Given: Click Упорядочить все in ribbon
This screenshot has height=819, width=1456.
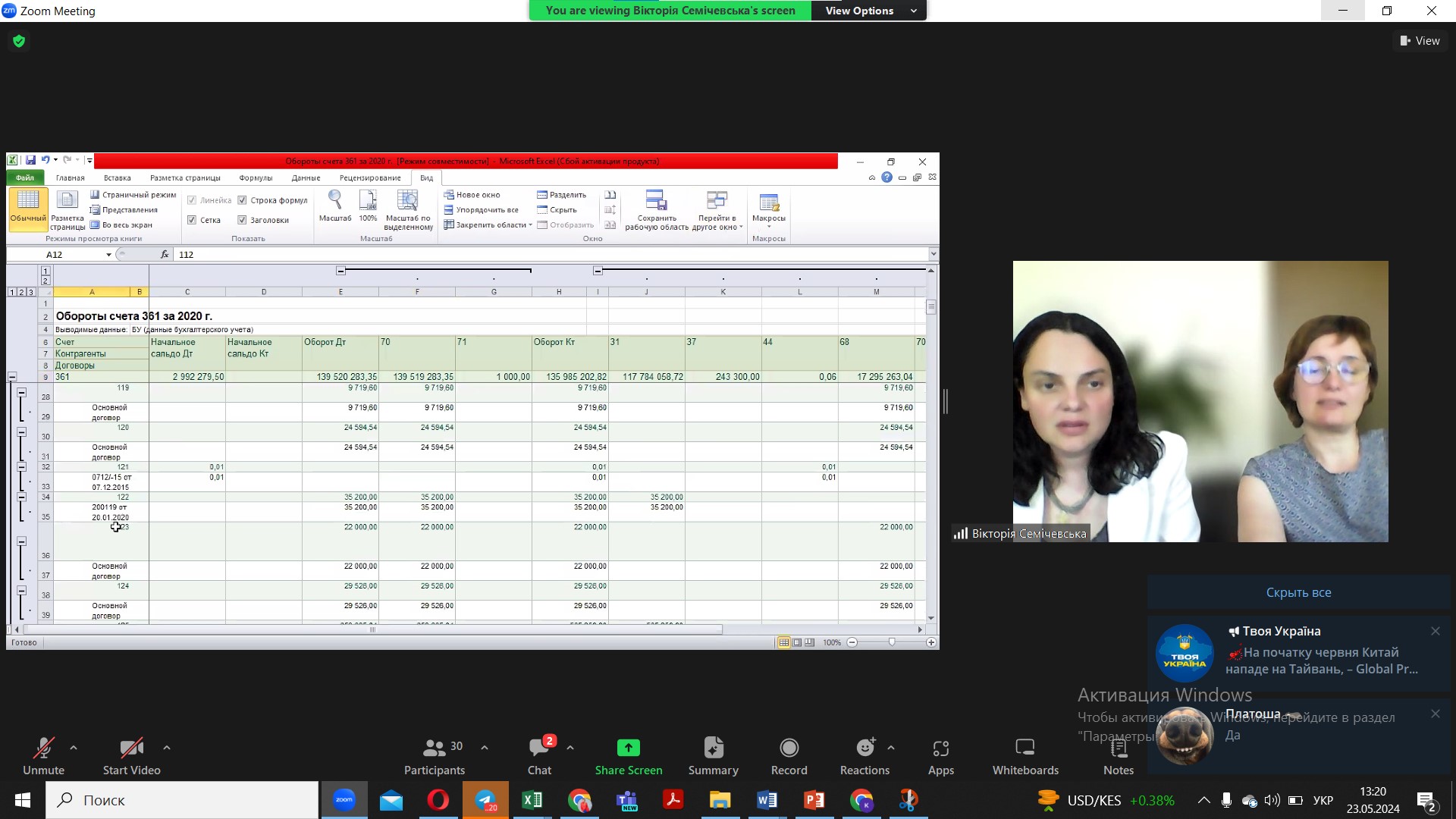Looking at the screenshot, I should click(x=481, y=210).
